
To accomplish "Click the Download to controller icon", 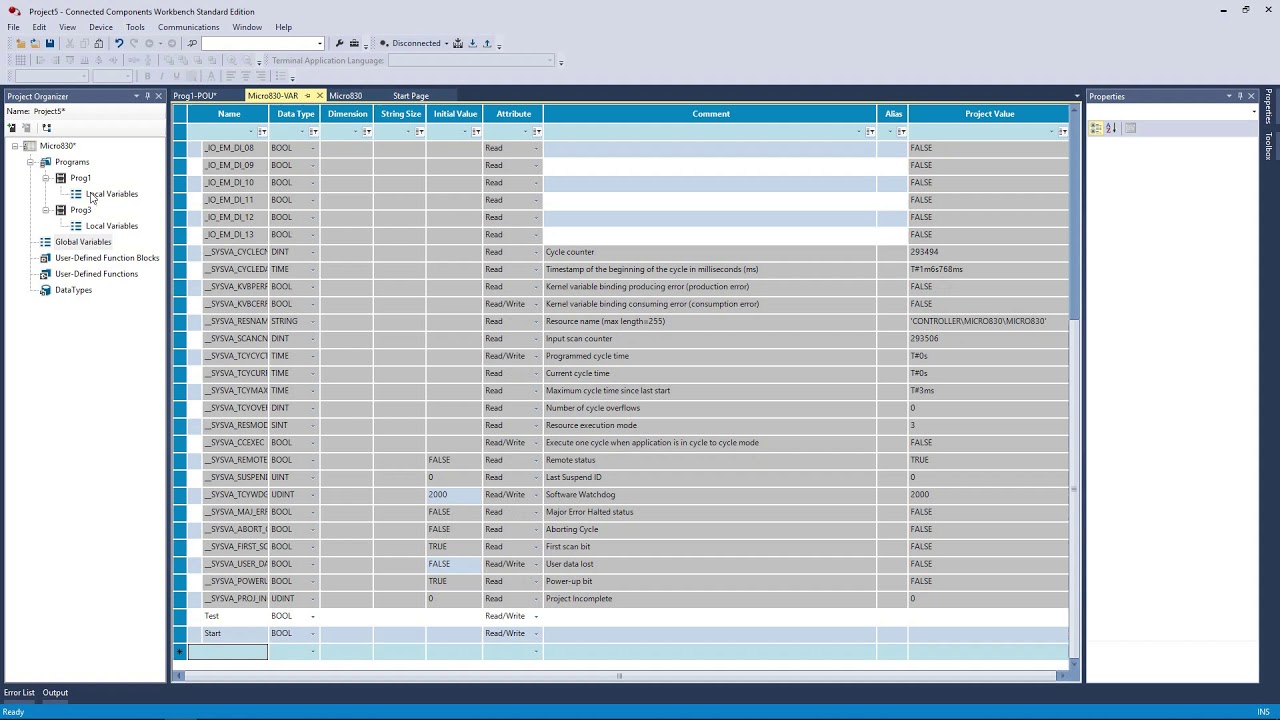I will pyautogui.click(x=472, y=43).
